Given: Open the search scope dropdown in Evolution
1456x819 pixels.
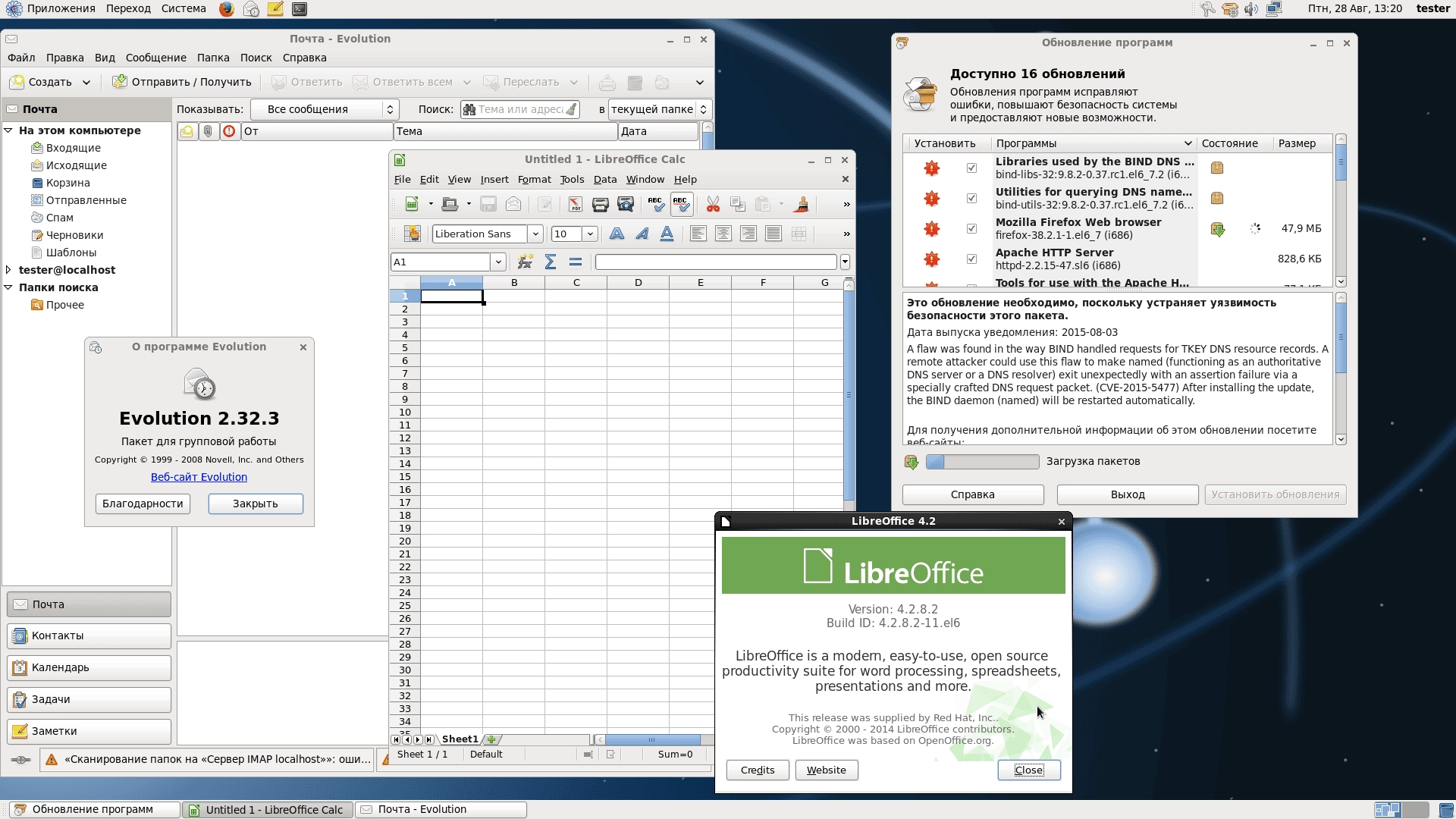Looking at the screenshot, I should [660, 109].
